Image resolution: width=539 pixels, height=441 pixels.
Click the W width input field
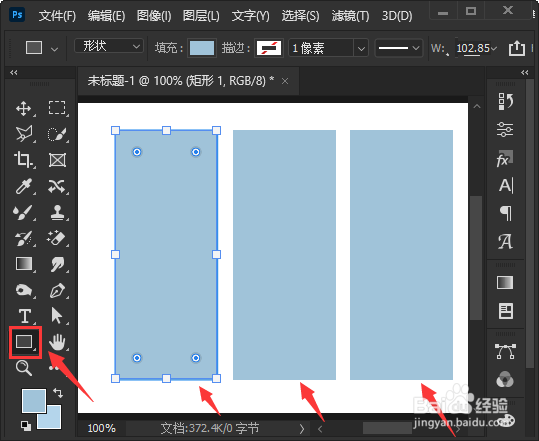point(473,48)
